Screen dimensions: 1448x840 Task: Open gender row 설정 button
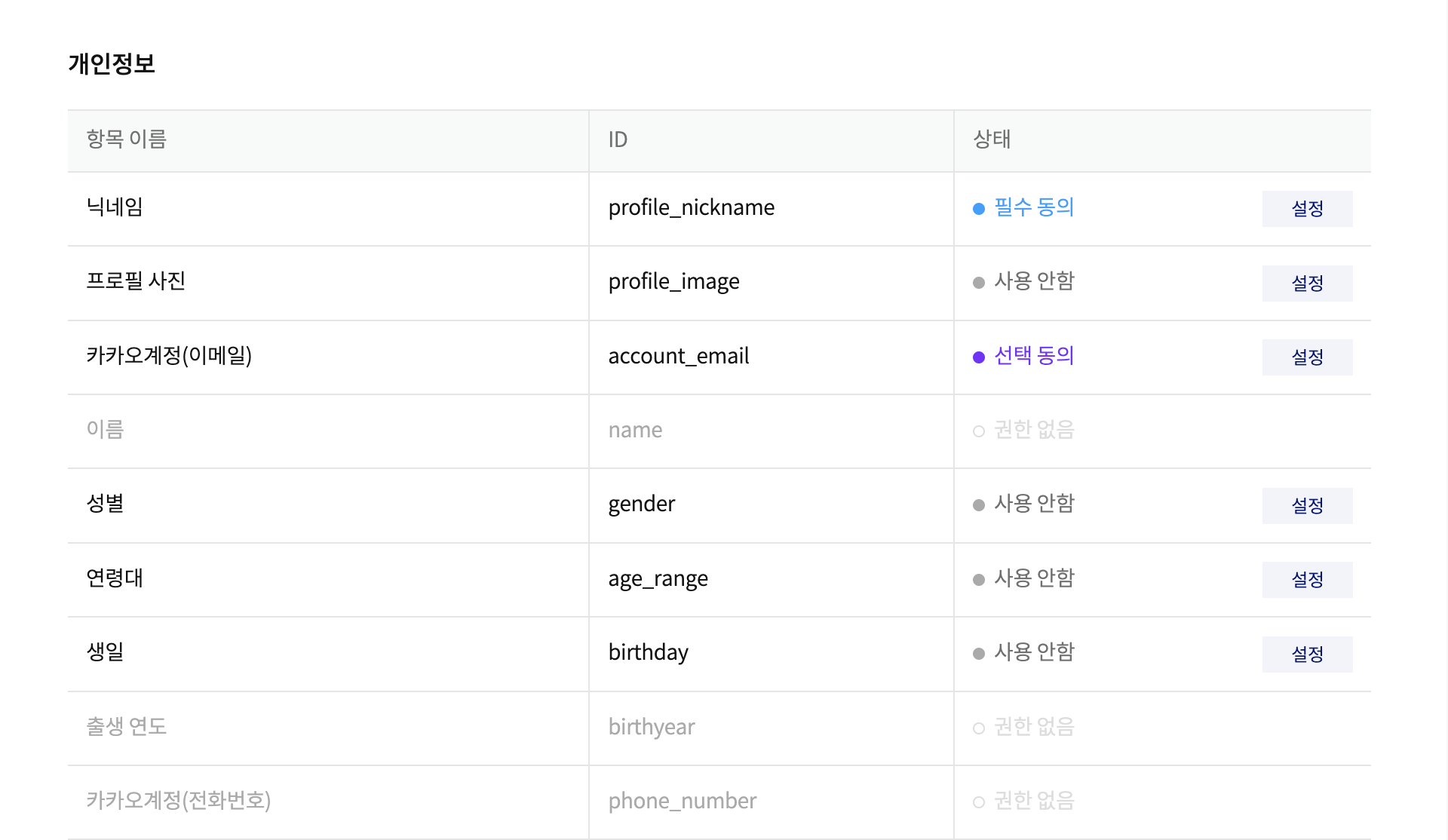click(x=1307, y=505)
